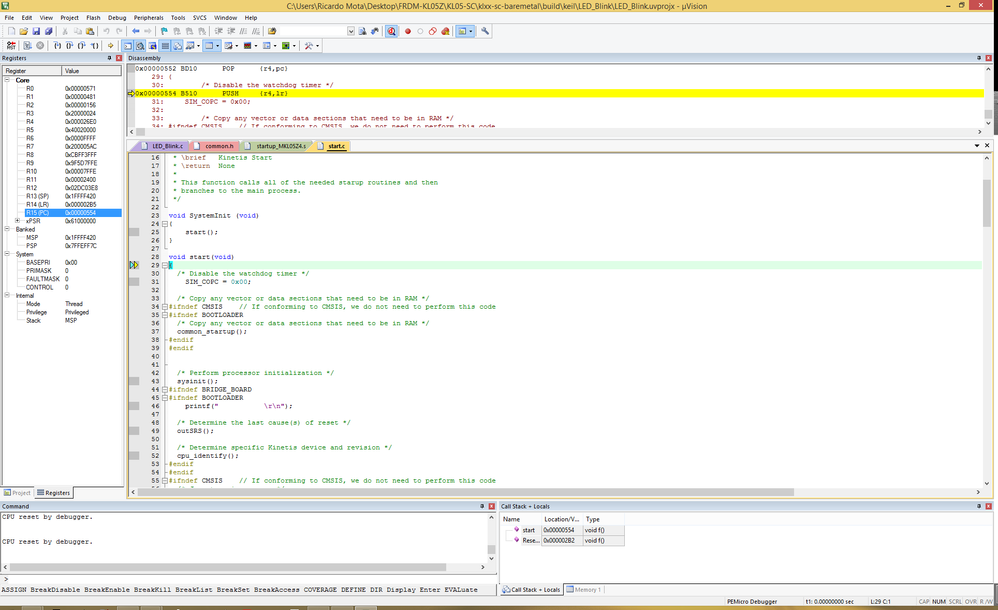The image size is (998, 610).
Task: Close the Registers panel with red X
Action: coord(119,58)
